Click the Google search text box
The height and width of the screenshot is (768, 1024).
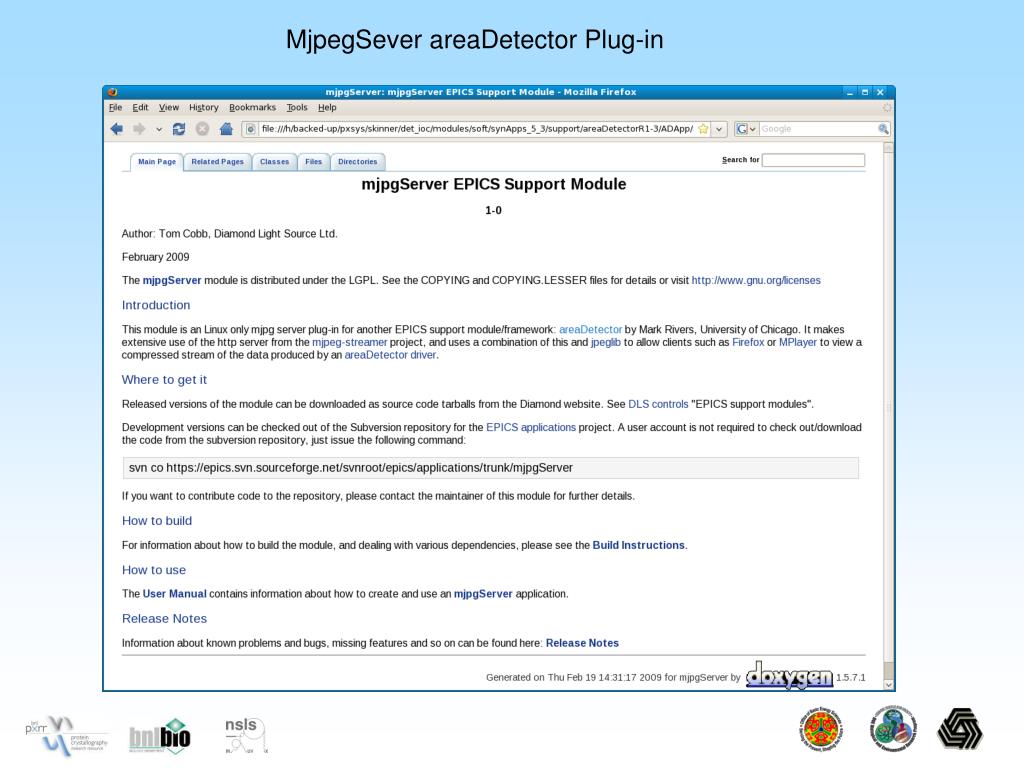tap(818, 129)
